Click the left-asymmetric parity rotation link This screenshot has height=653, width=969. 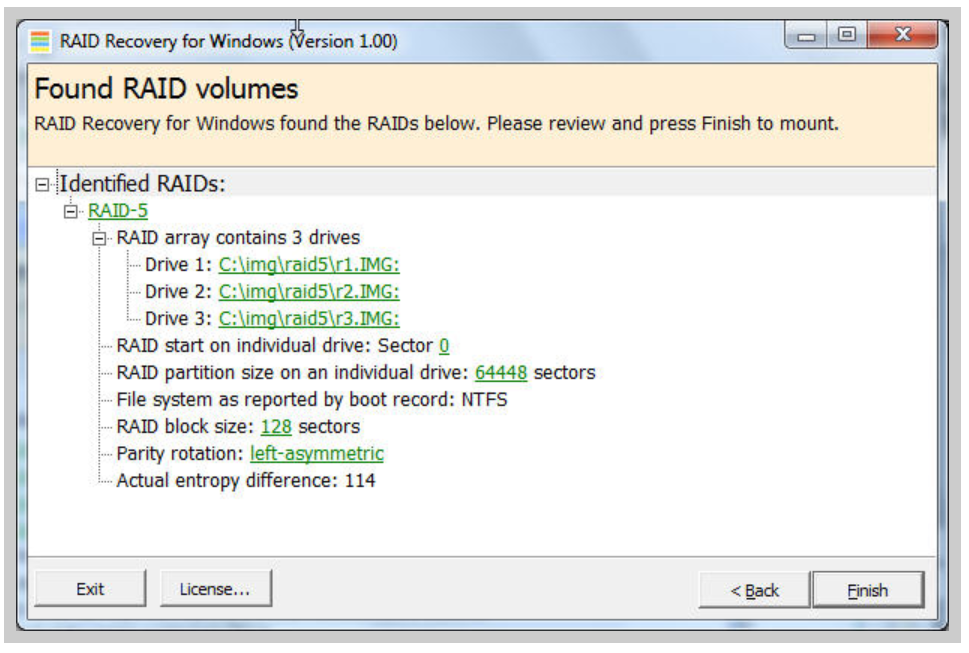(317, 453)
